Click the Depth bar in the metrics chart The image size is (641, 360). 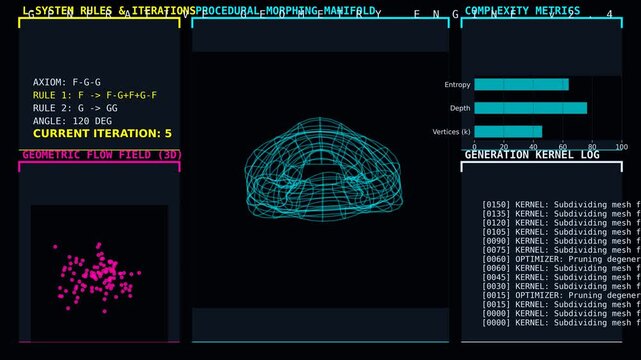click(x=531, y=108)
